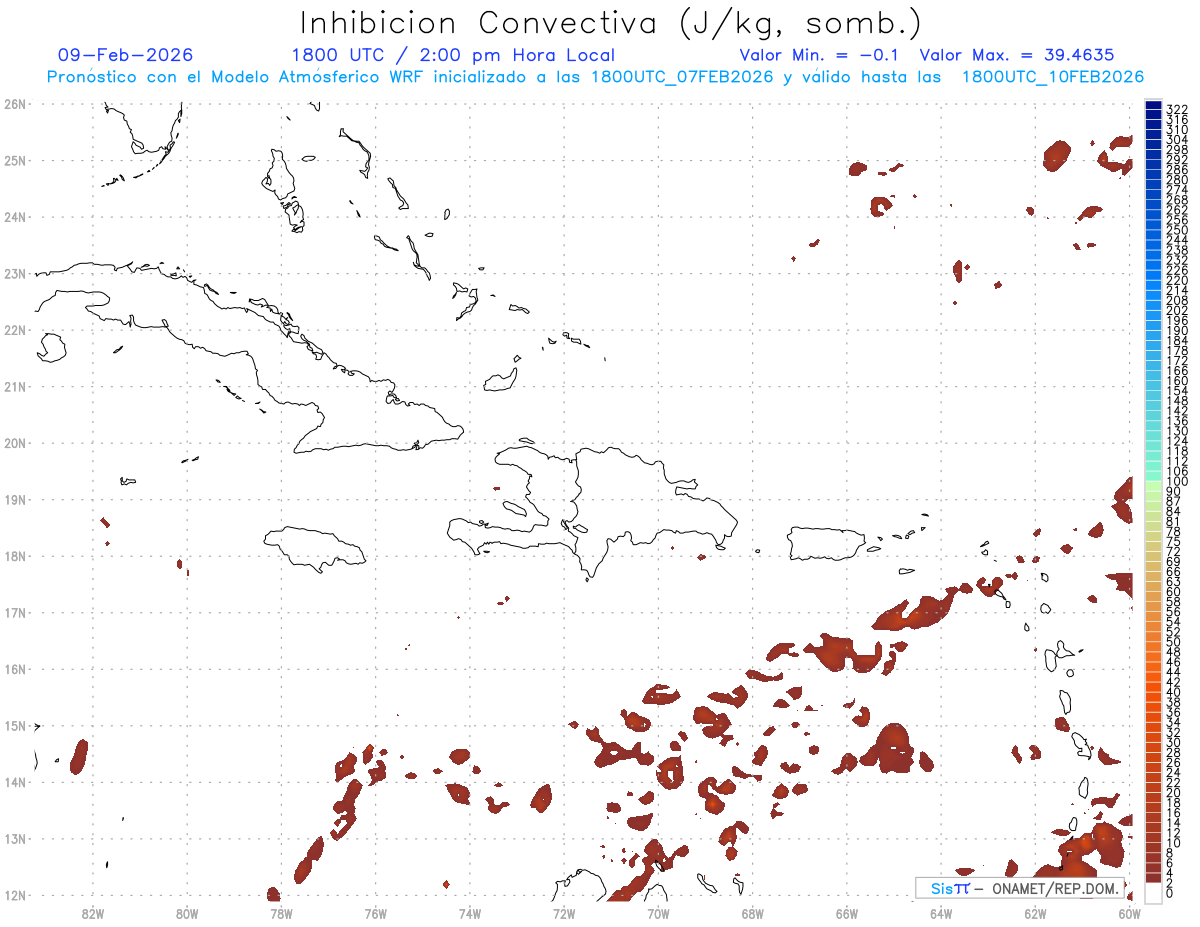Click the light green 100 color swatch
1200x927 pixels.
[x=1154, y=484]
